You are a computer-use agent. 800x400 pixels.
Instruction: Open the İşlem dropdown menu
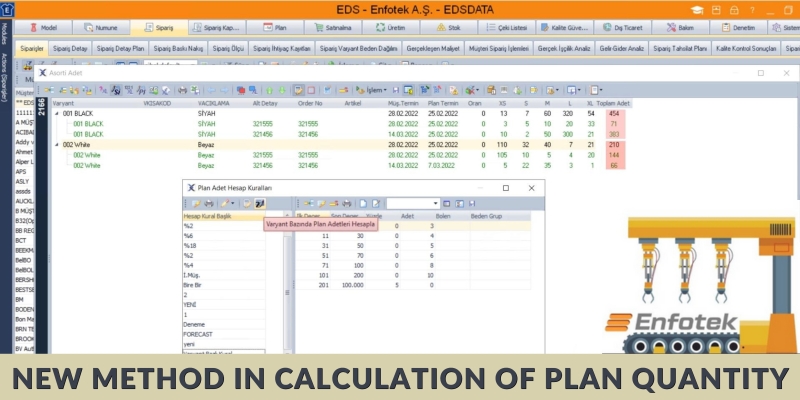pos(371,90)
